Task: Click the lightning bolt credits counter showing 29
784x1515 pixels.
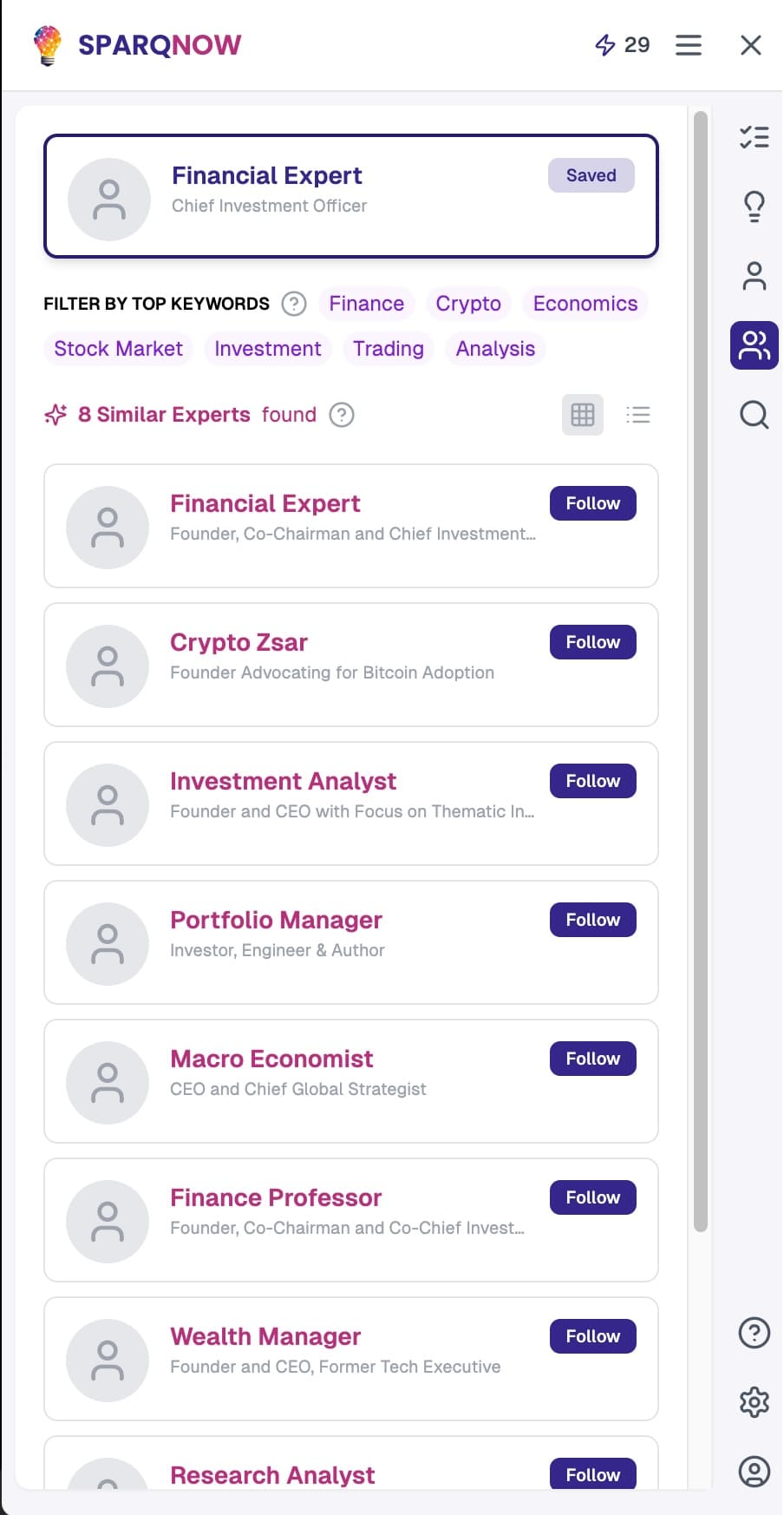Action: coord(623,44)
